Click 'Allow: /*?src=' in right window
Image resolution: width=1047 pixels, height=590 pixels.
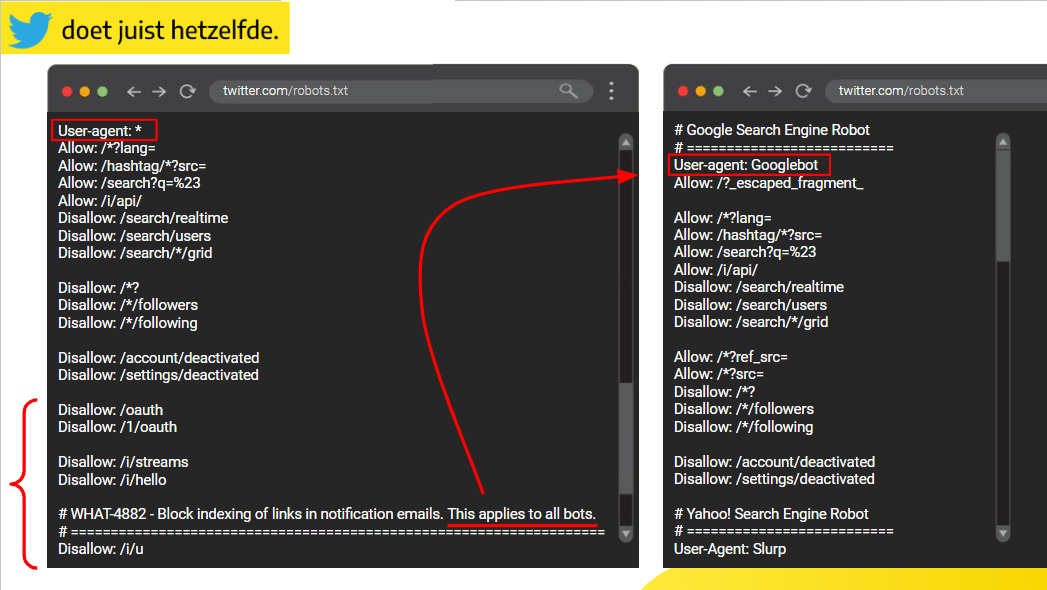718,374
